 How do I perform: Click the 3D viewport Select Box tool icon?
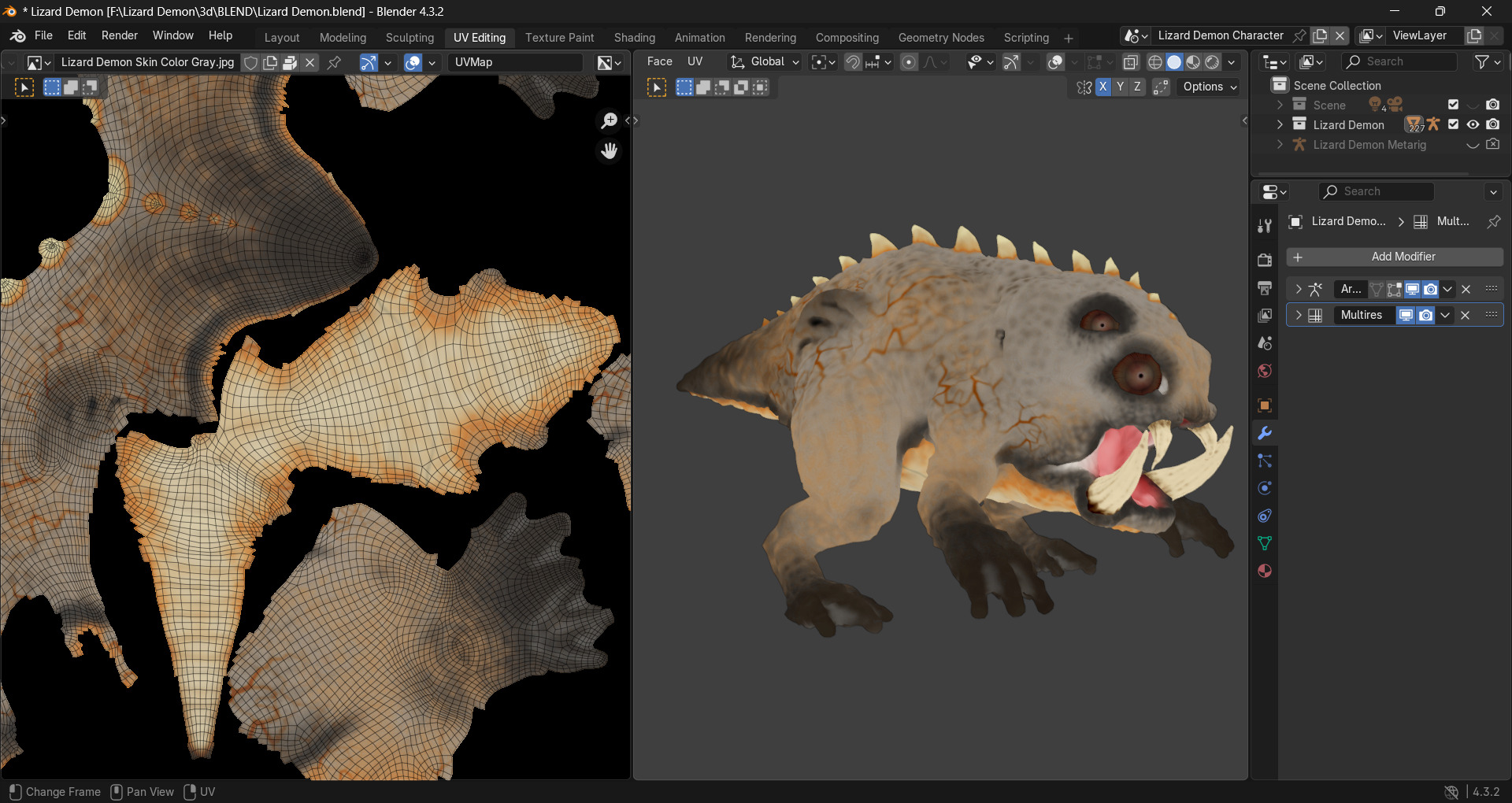pyautogui.click(x=656, y=87)
